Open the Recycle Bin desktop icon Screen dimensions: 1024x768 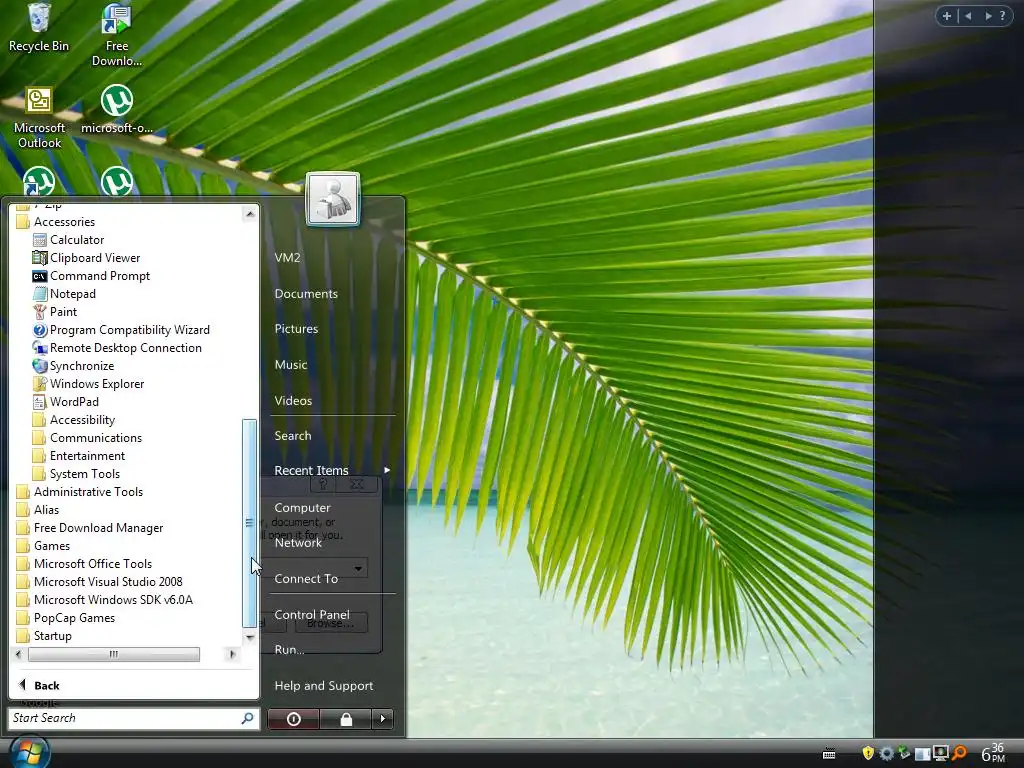(x=39, y=27)
